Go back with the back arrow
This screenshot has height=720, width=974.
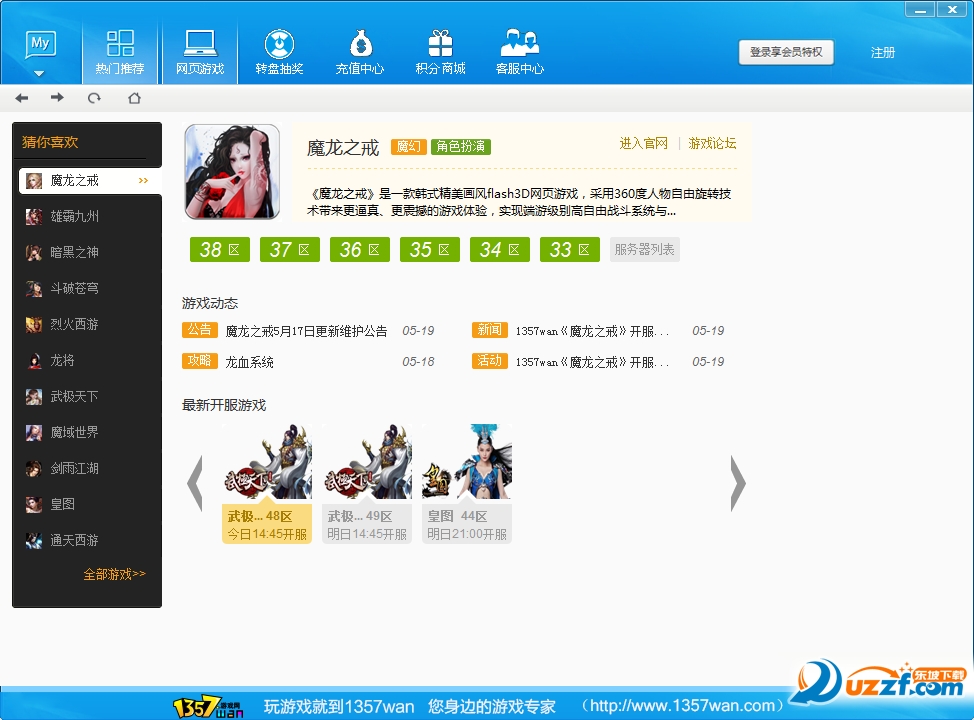click(x=22, y=98)
